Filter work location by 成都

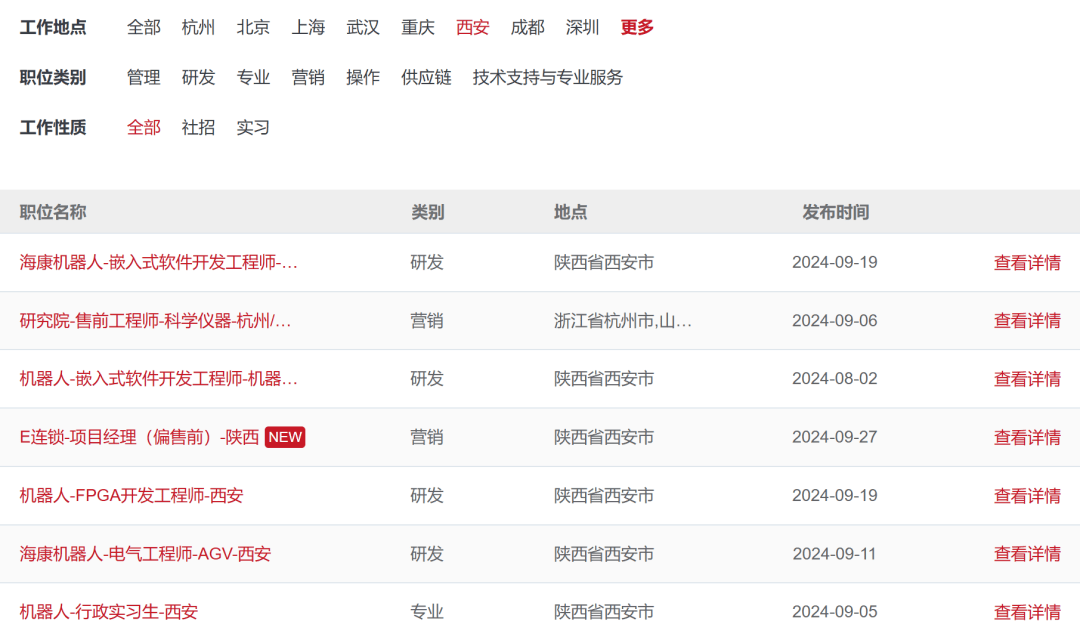pyautogui.click(x=528, y=28)
